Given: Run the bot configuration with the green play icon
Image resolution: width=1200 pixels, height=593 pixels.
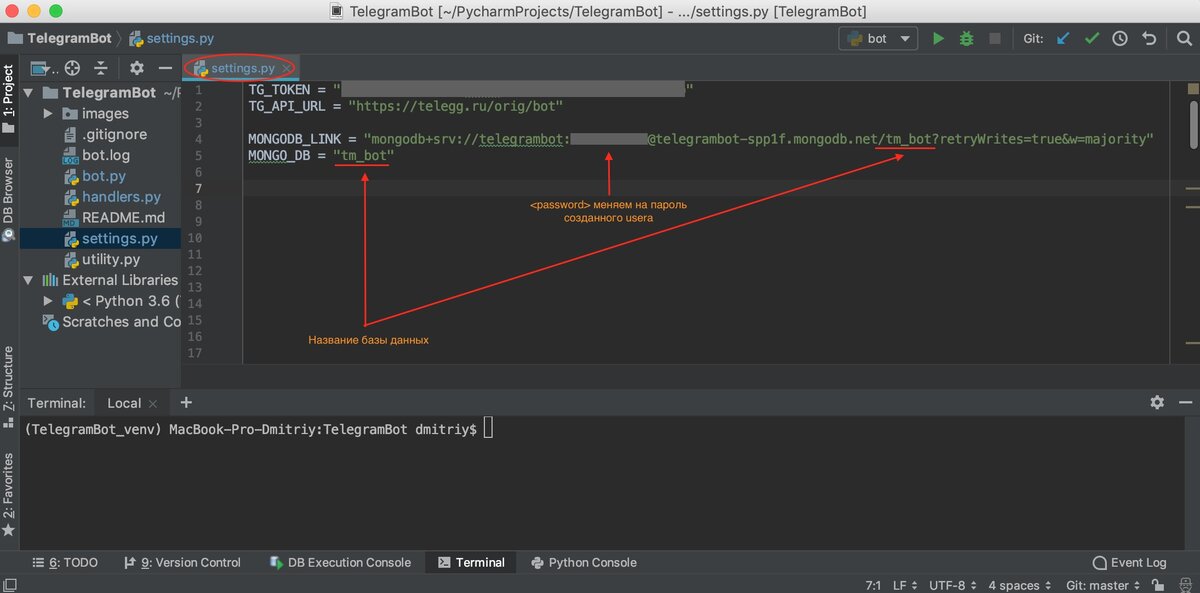Looking at the screenshot, I should click(x=938, y=38).
